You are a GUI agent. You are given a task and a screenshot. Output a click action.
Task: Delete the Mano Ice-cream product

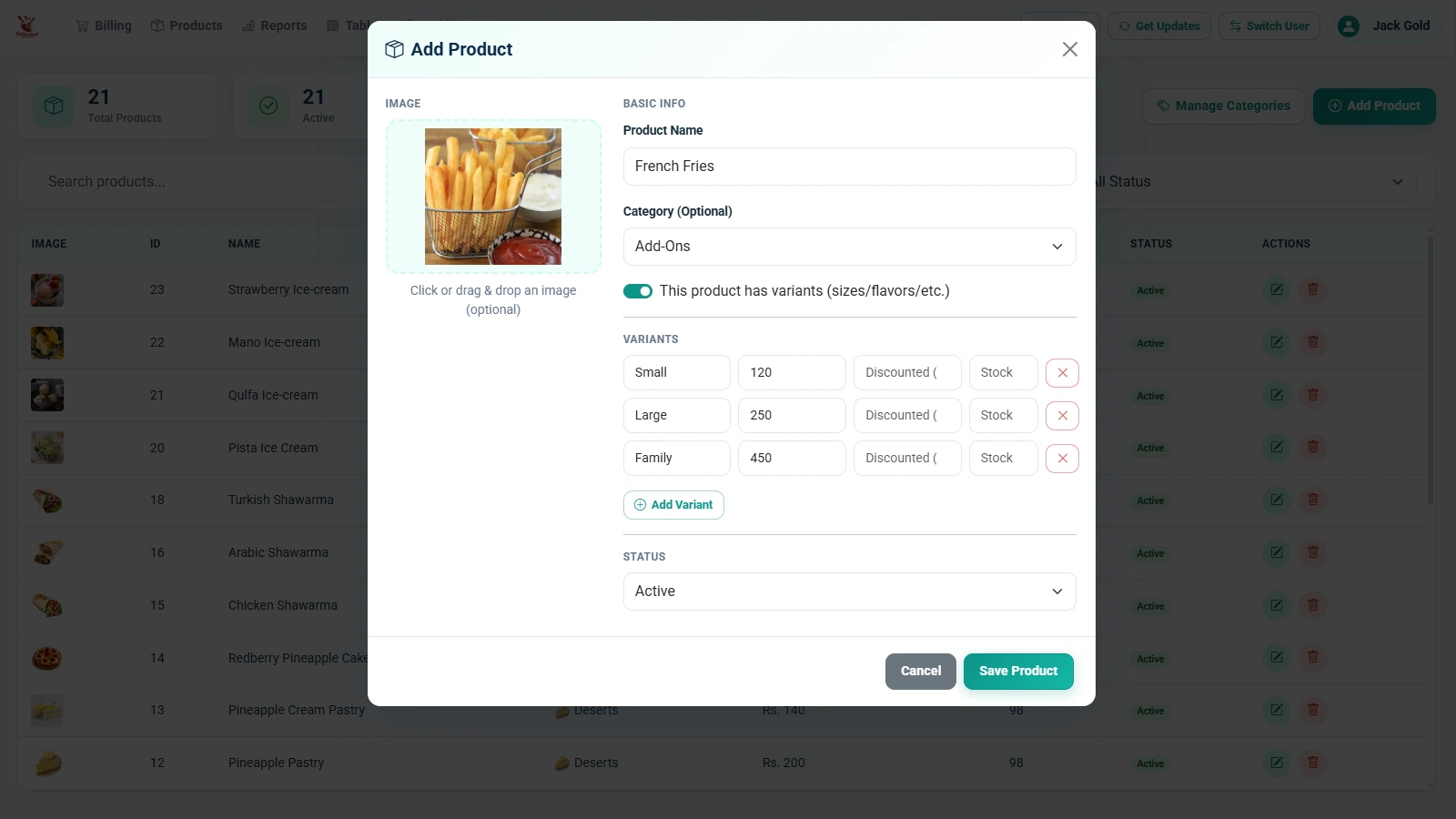[1312, 342]
